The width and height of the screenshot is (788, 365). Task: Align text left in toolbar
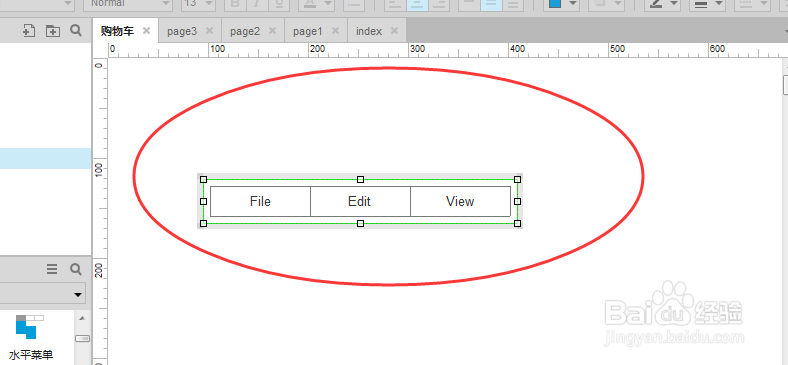[x=397, y=4]
